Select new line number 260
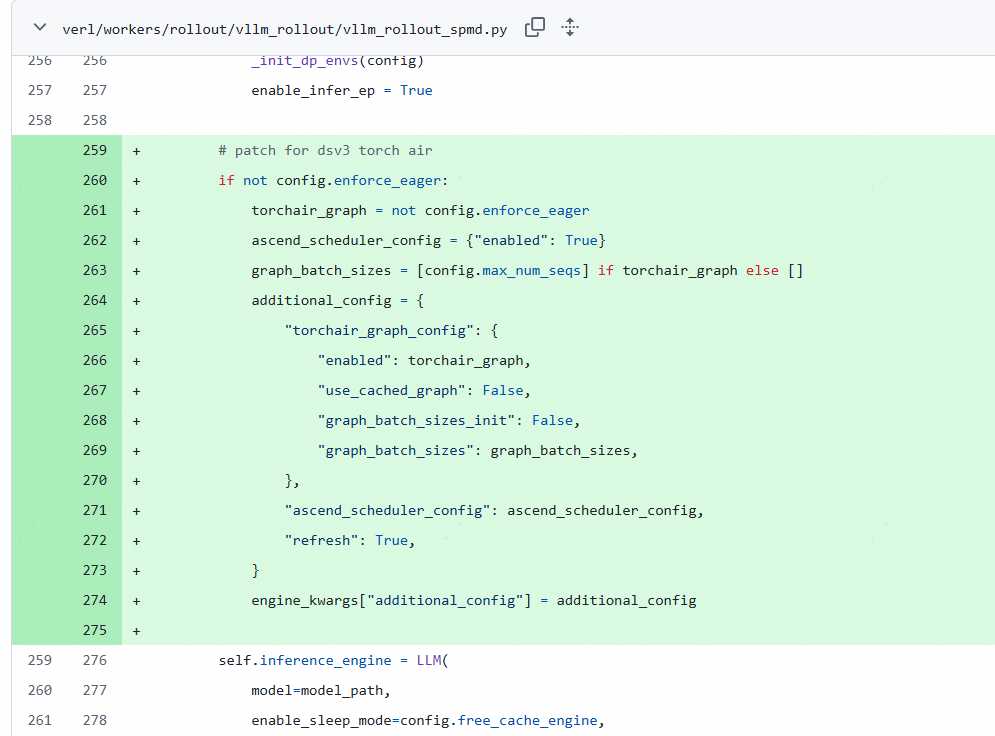The height and width of the screenshot is (736, 995). click(x=95, y=180)
